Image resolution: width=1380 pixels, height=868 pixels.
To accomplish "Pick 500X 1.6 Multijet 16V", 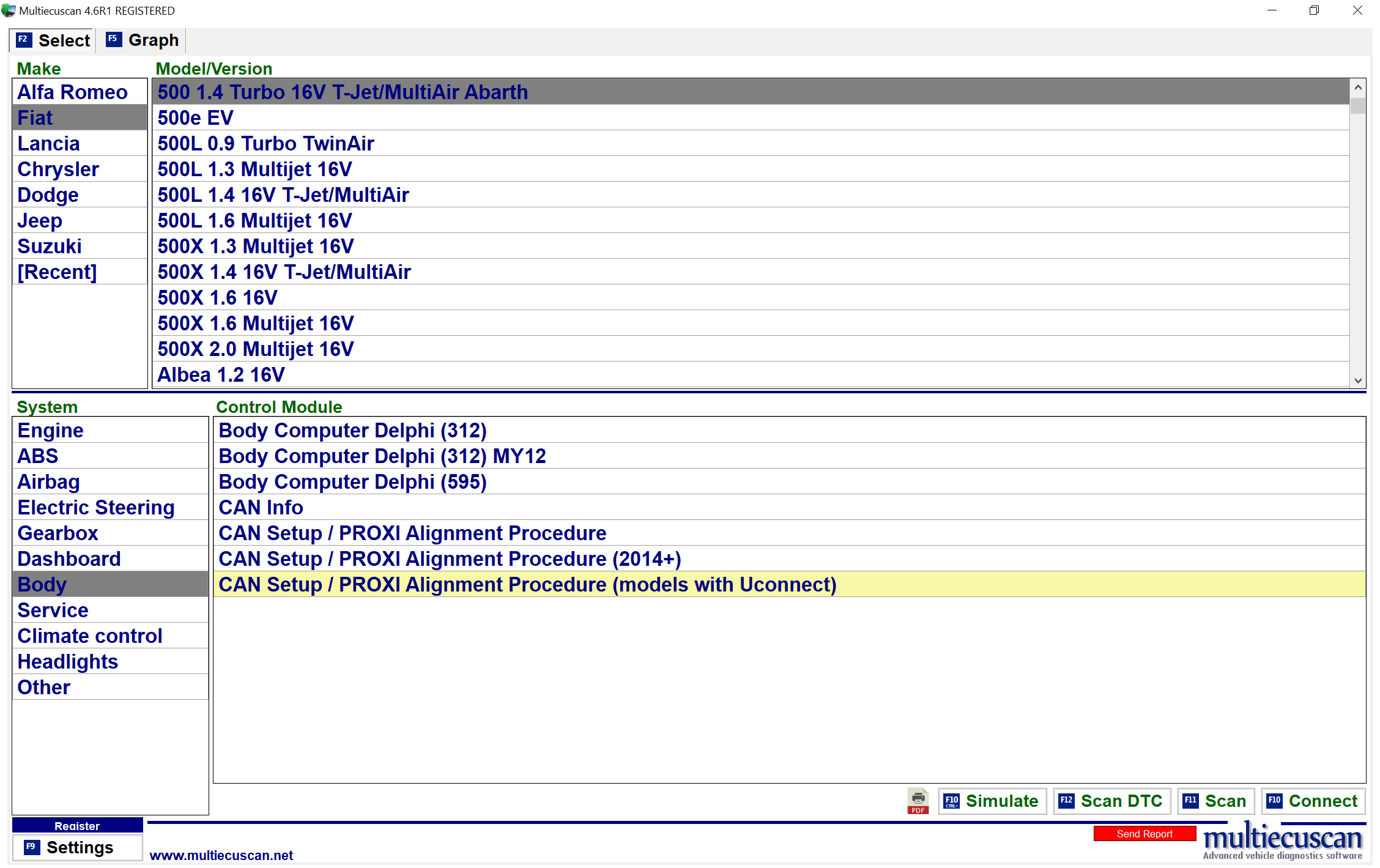I will (751, 323).
